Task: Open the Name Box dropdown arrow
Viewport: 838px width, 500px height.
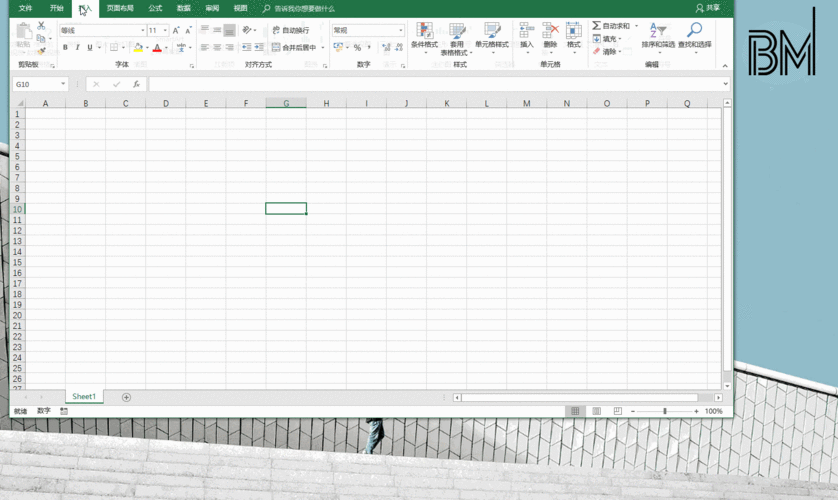Action: 63,85
